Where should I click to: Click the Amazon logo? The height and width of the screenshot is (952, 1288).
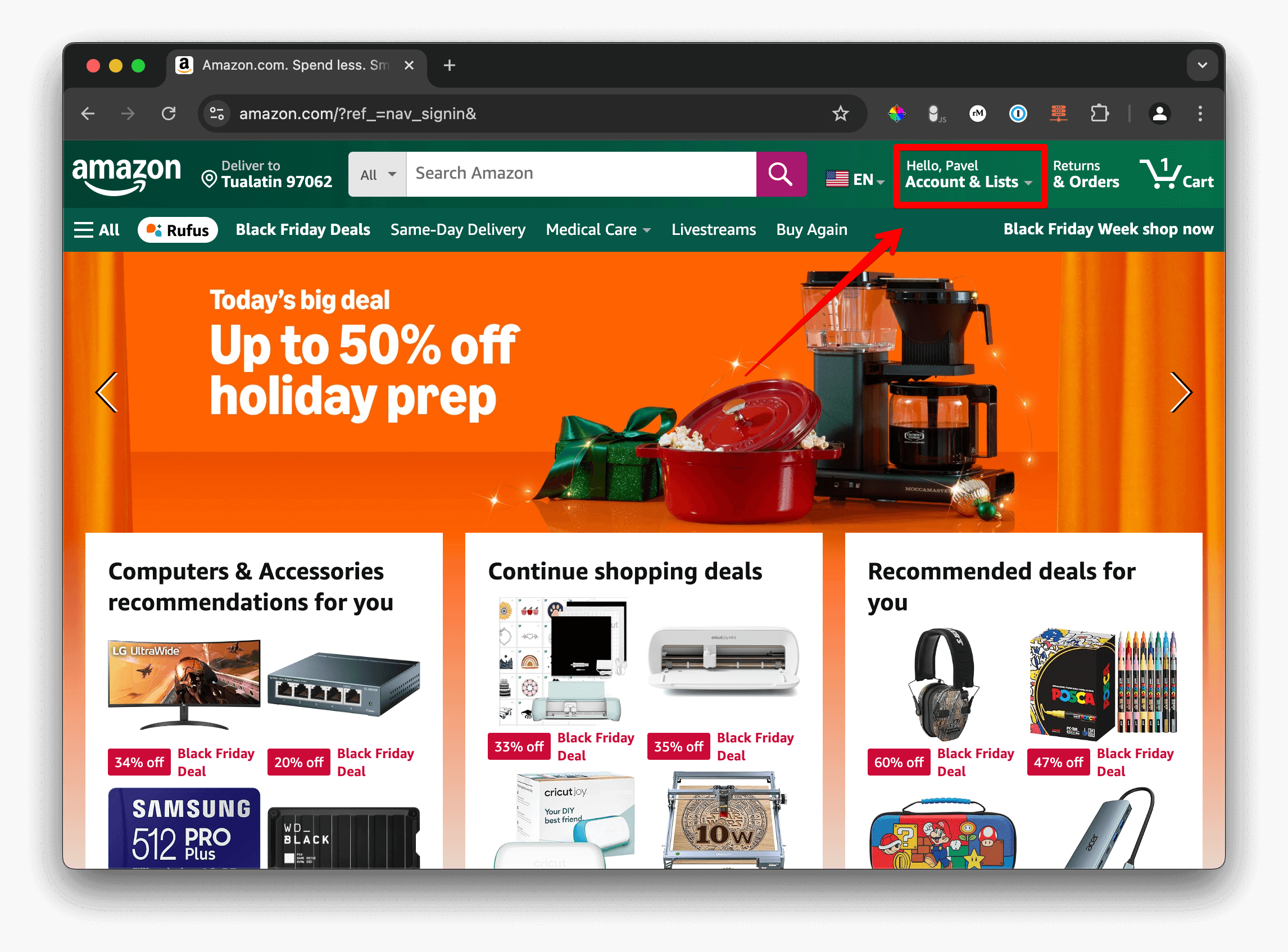click(126, 175)
